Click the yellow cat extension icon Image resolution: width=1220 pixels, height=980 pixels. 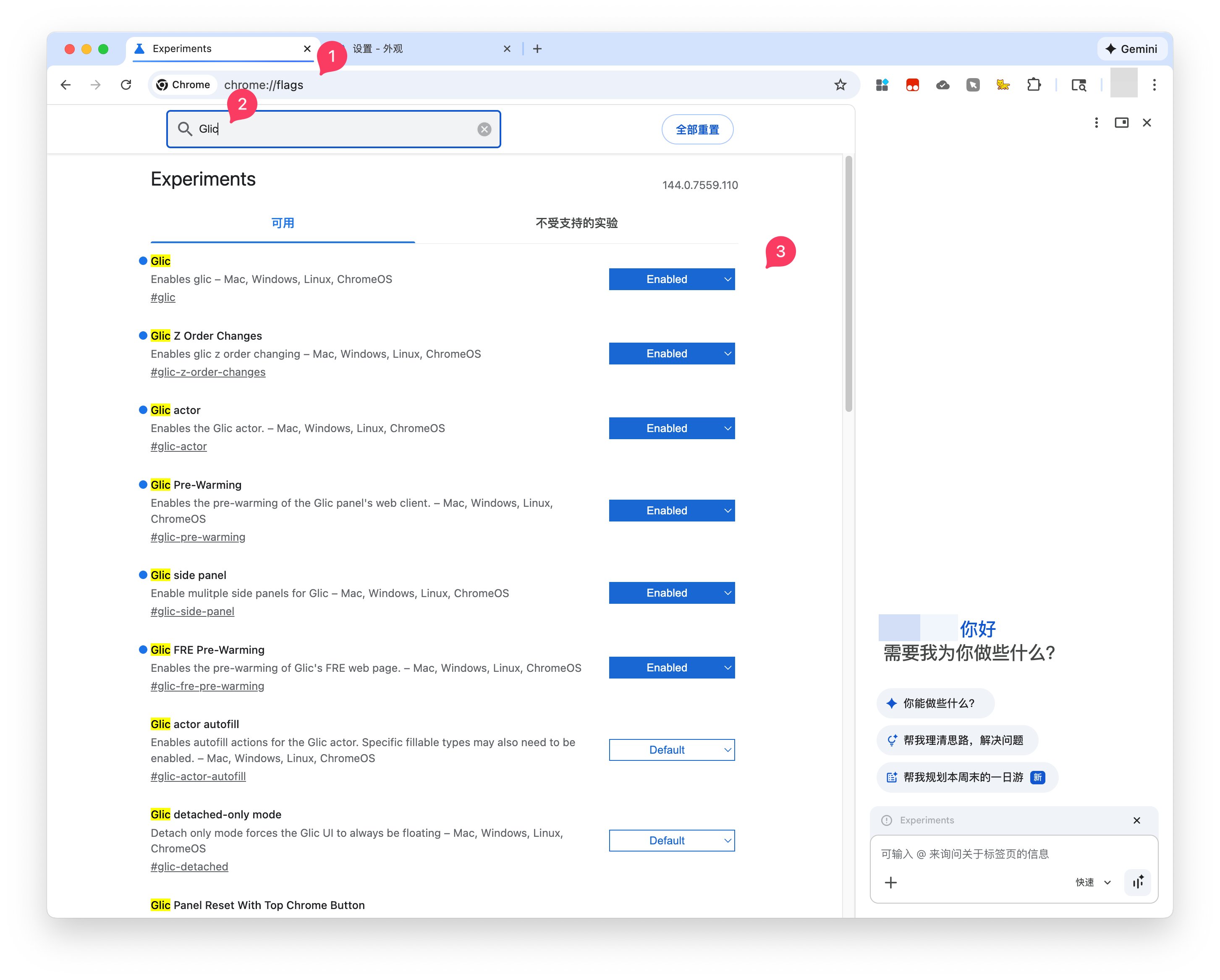(1003, 85)
